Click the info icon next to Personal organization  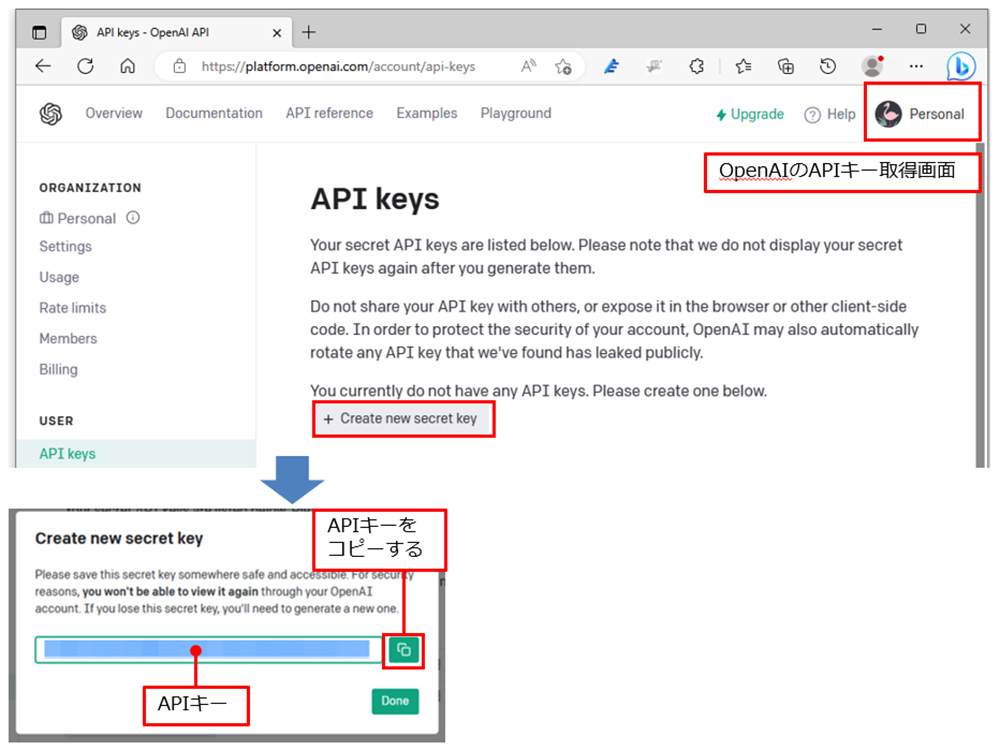(131, 218)
